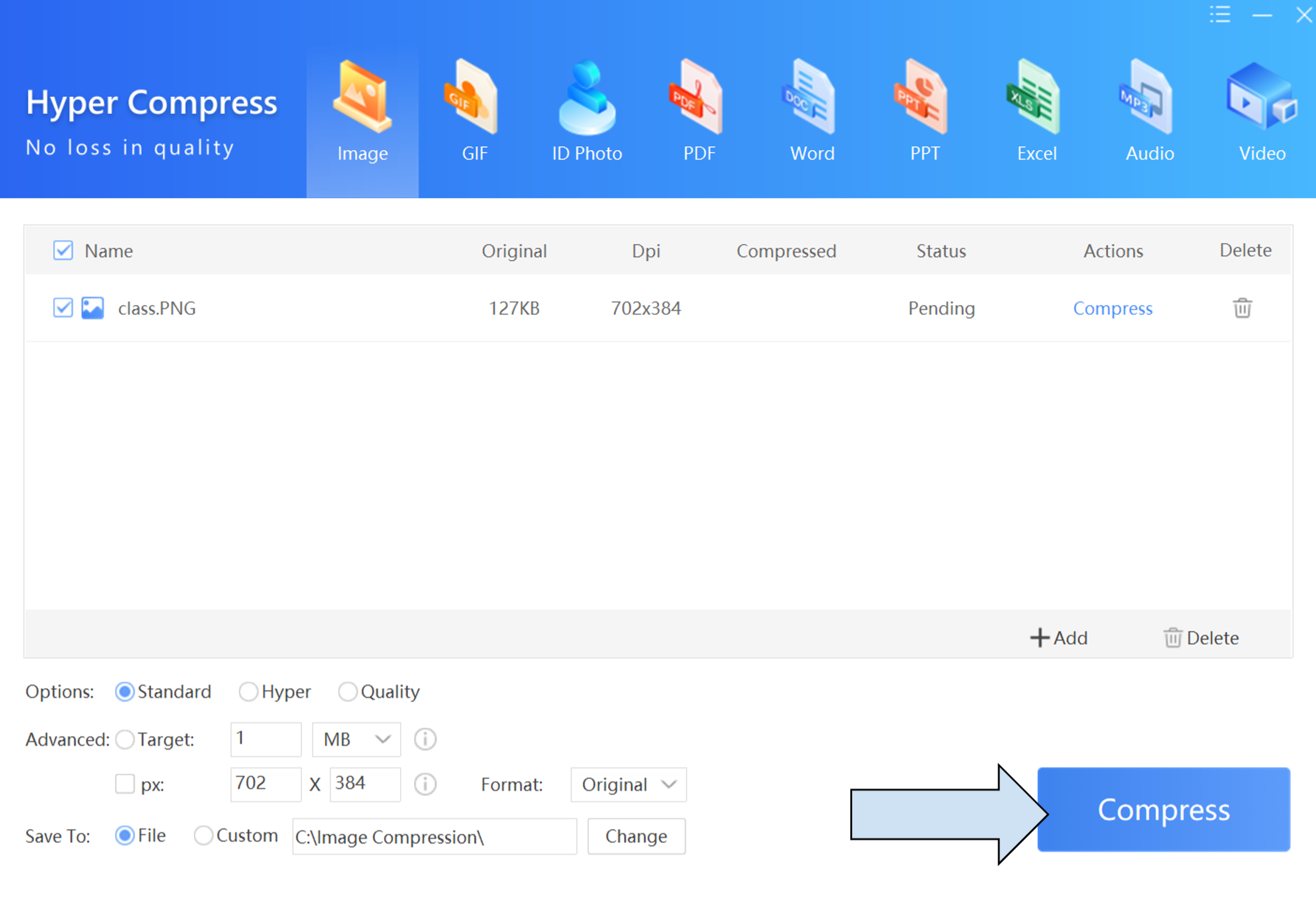1316x897 pixels.
Task: Click the Change folder button
Action: coord(636,836)
